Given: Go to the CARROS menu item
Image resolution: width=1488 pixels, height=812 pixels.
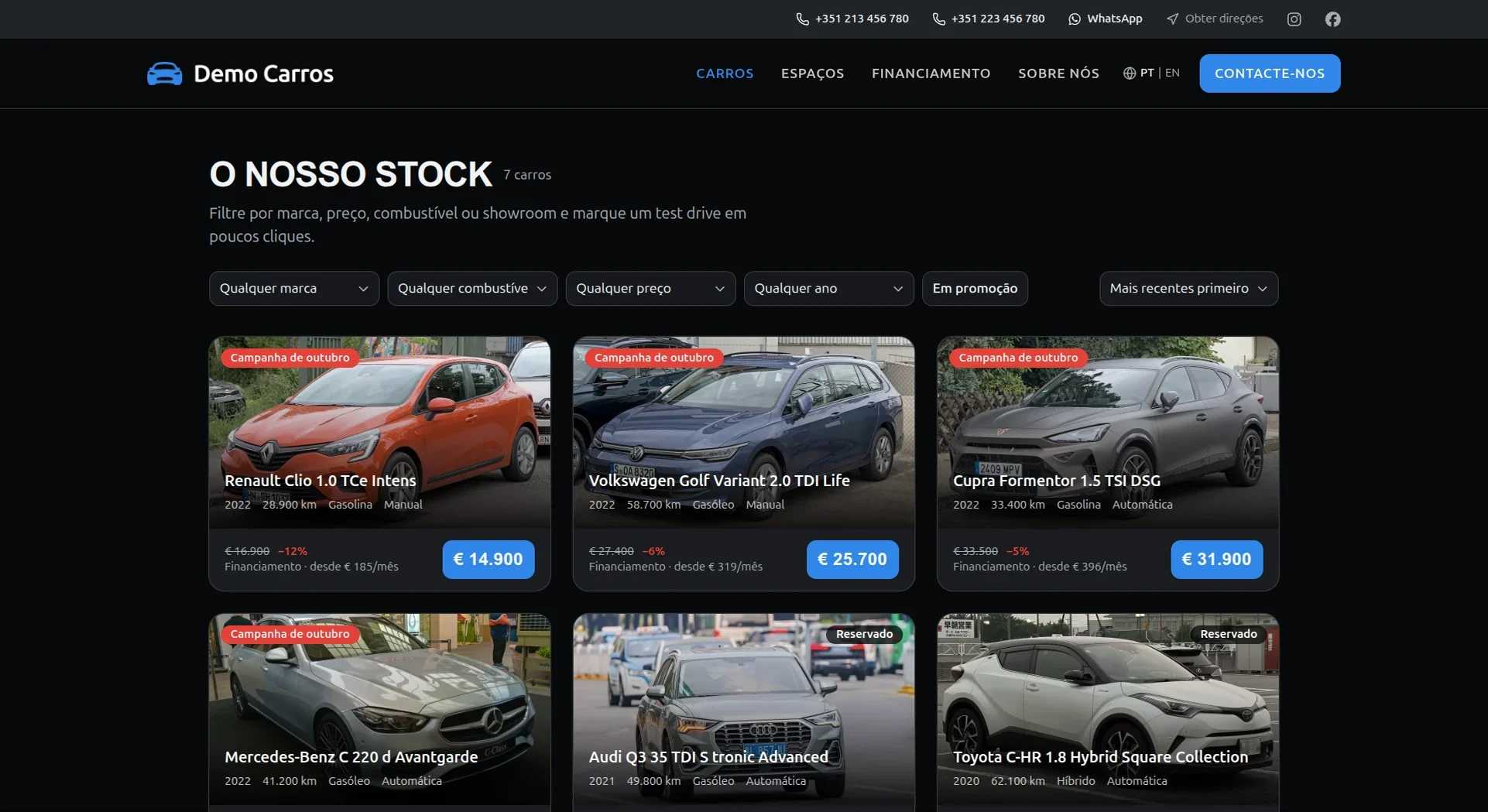Looking at the screenshot, I should 725,74.
